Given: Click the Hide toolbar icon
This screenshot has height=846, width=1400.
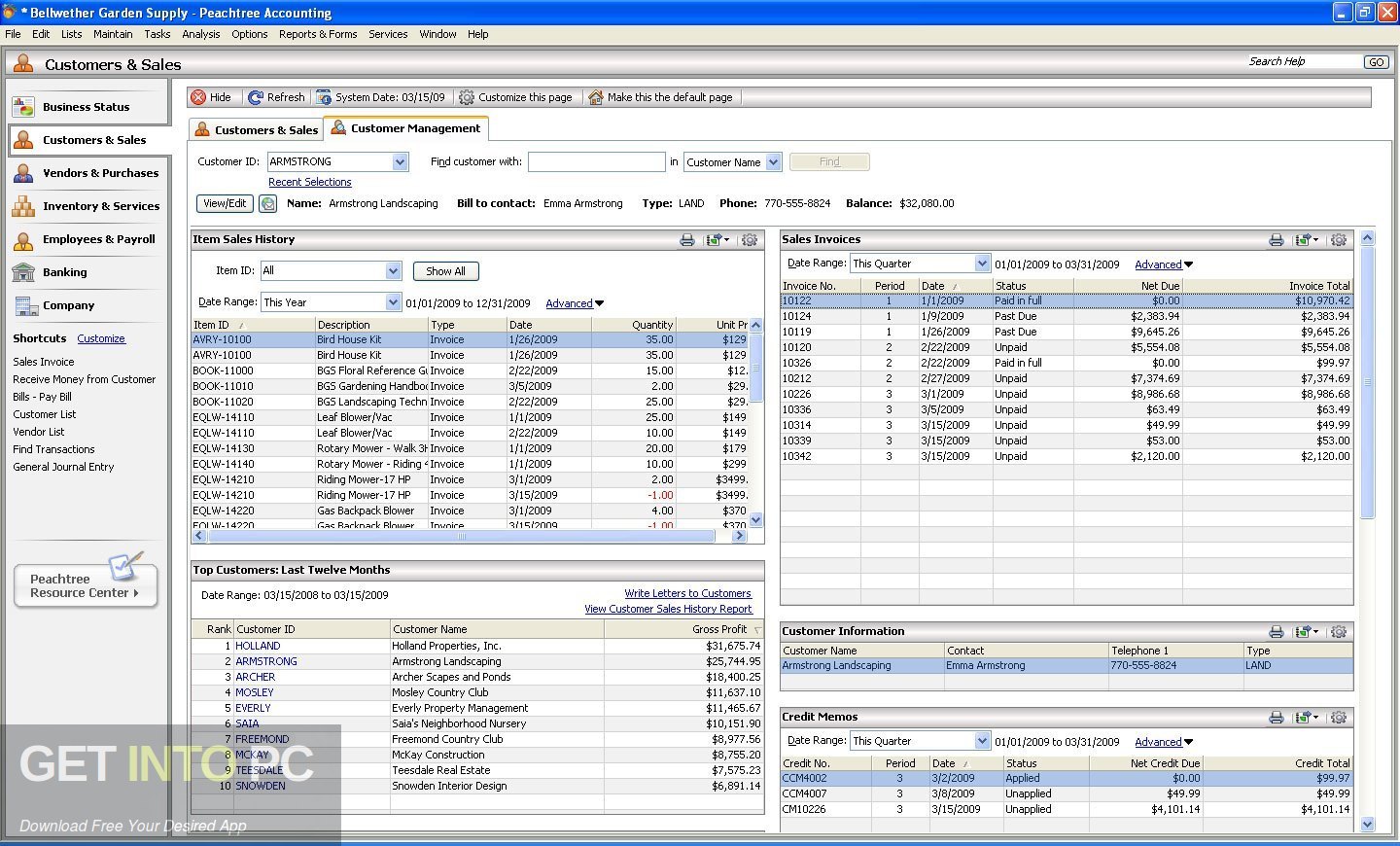Looking at the screenshot, I should click(x=198, y=97).
